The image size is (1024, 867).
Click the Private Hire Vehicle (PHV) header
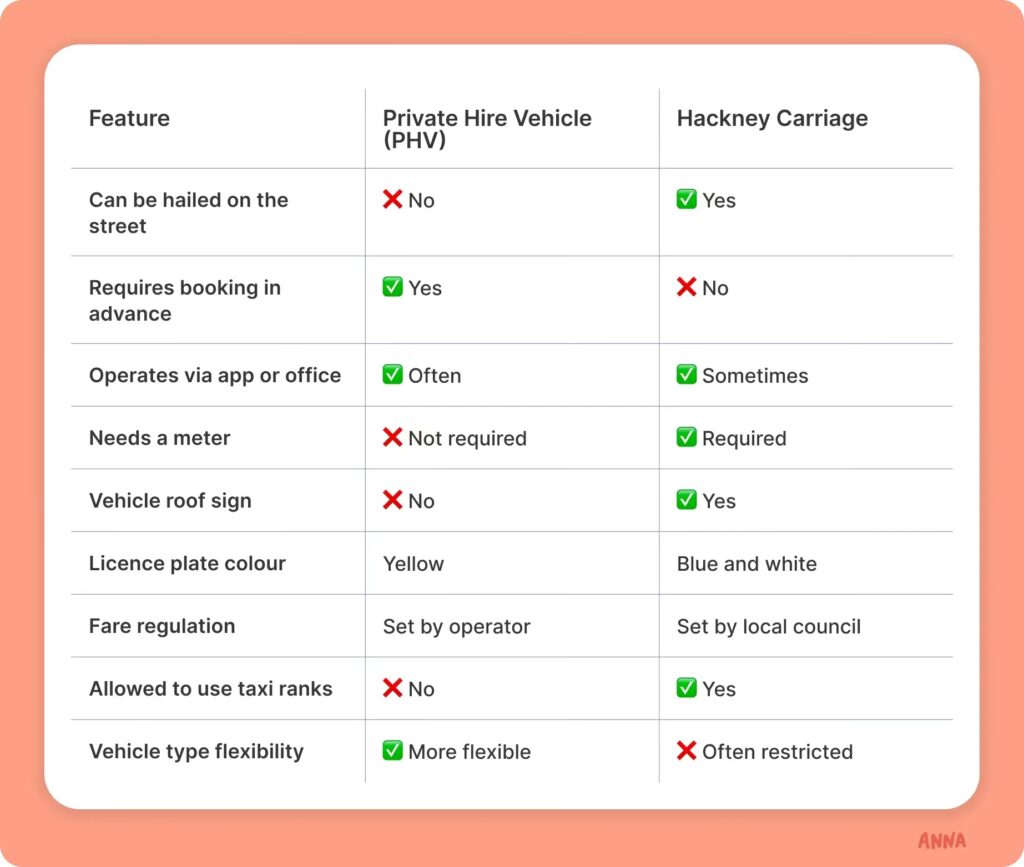coord(487,129)
